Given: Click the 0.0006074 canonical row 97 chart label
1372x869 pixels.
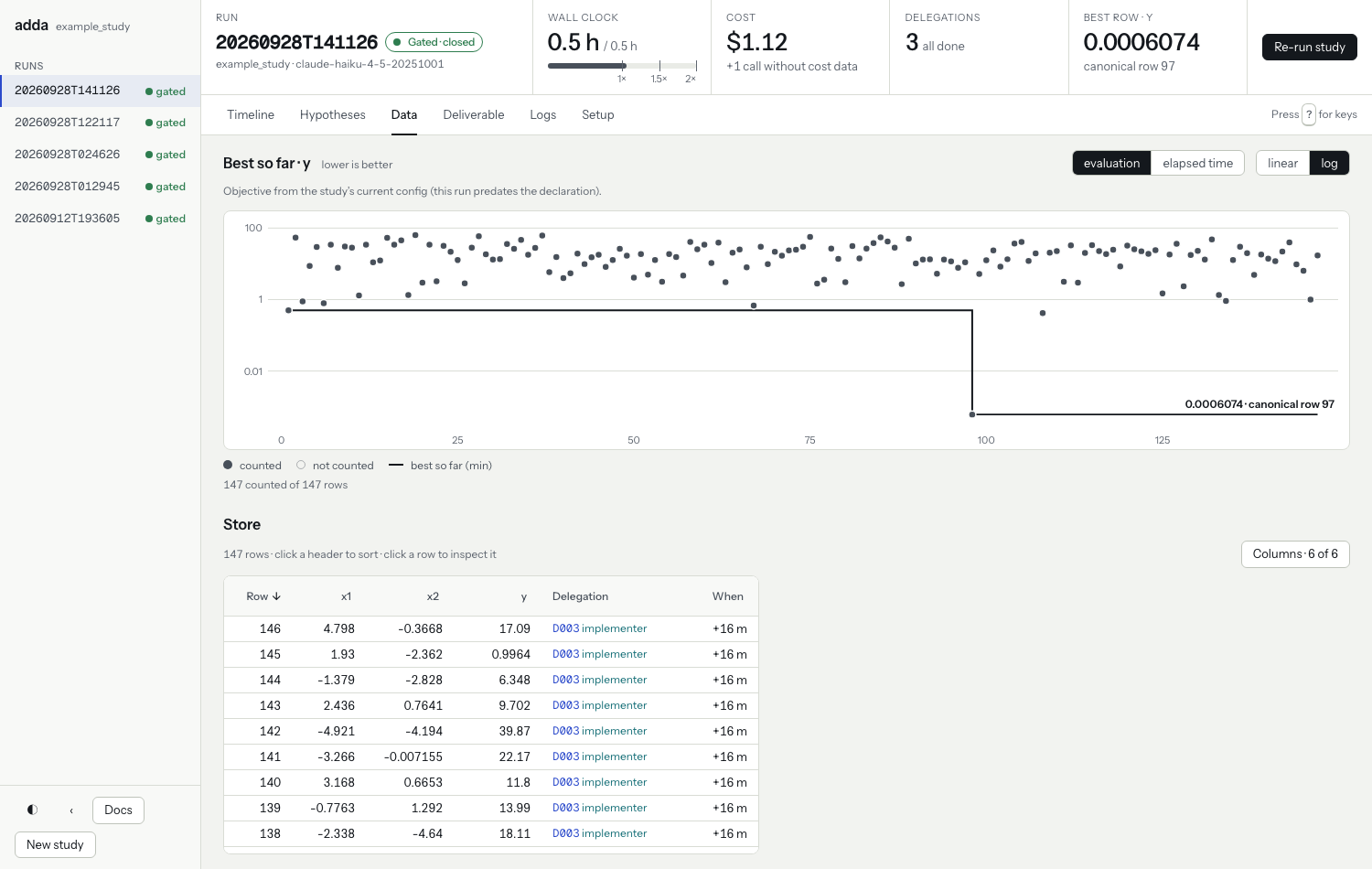Looking at the screenshot, I should coord(1259,404).
